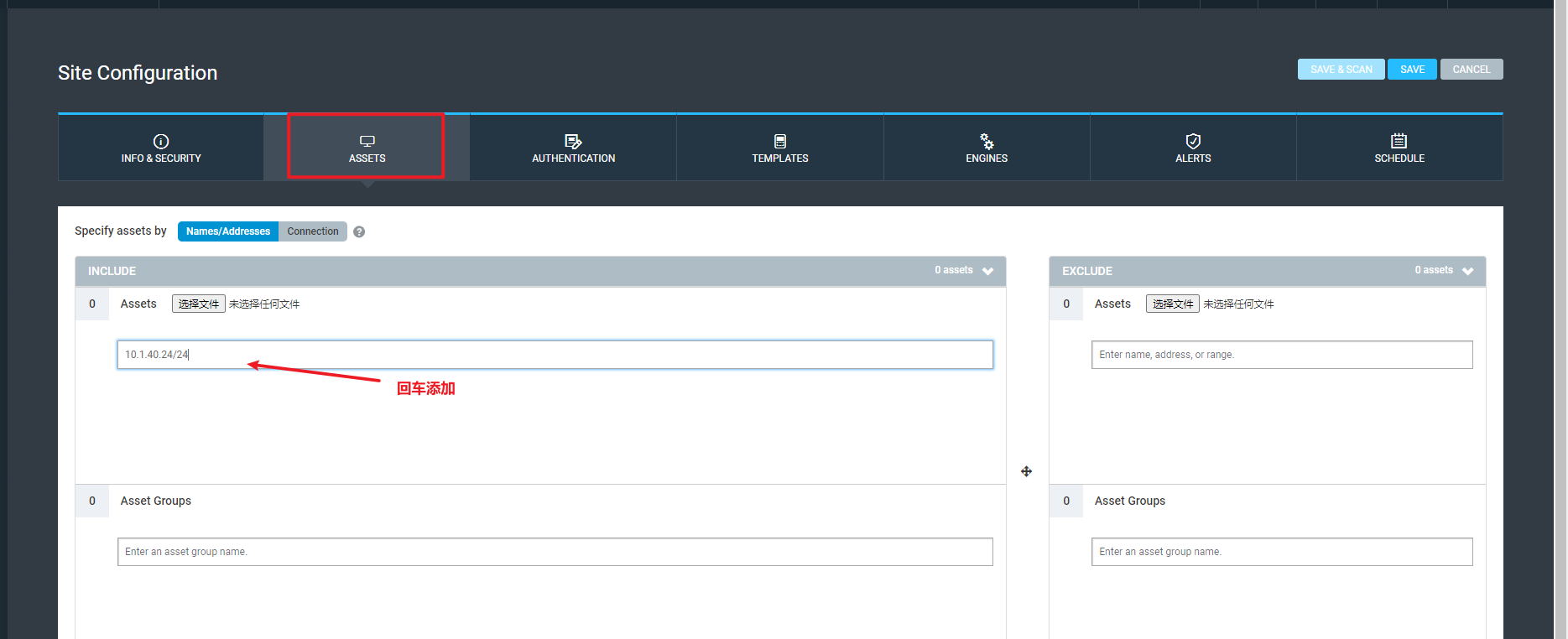The width and height of the screenshot is (1568, 639).
Task: Click the Templates document icon
Action: point(780,141)
